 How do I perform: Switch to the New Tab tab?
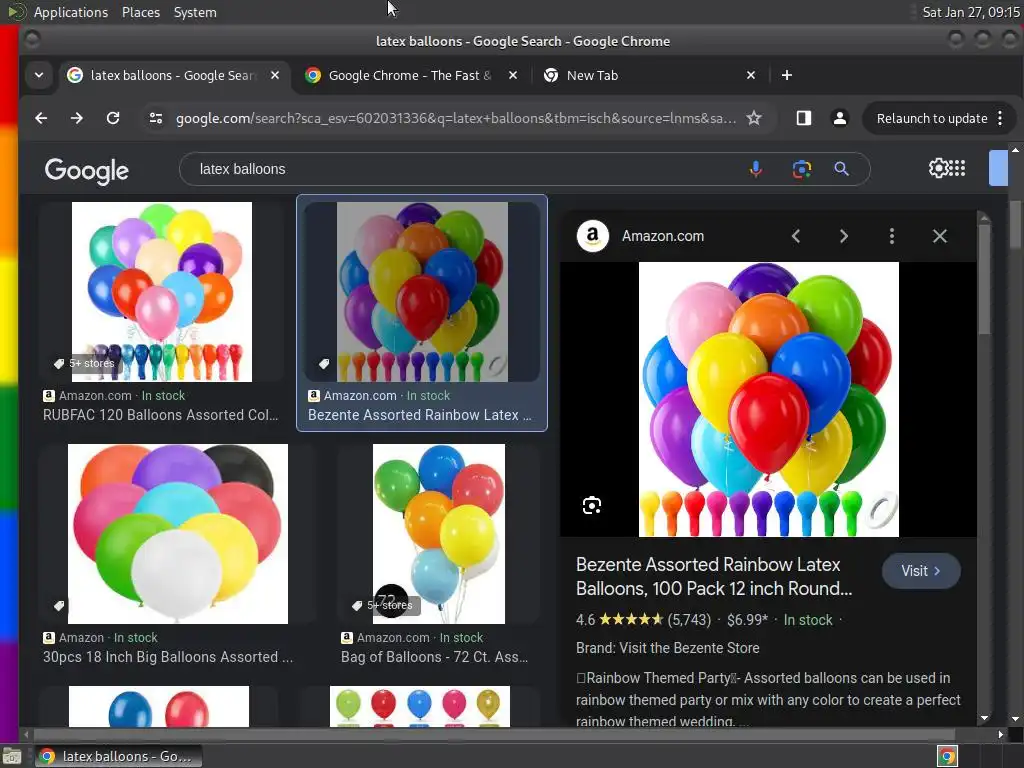coord(648,75)
